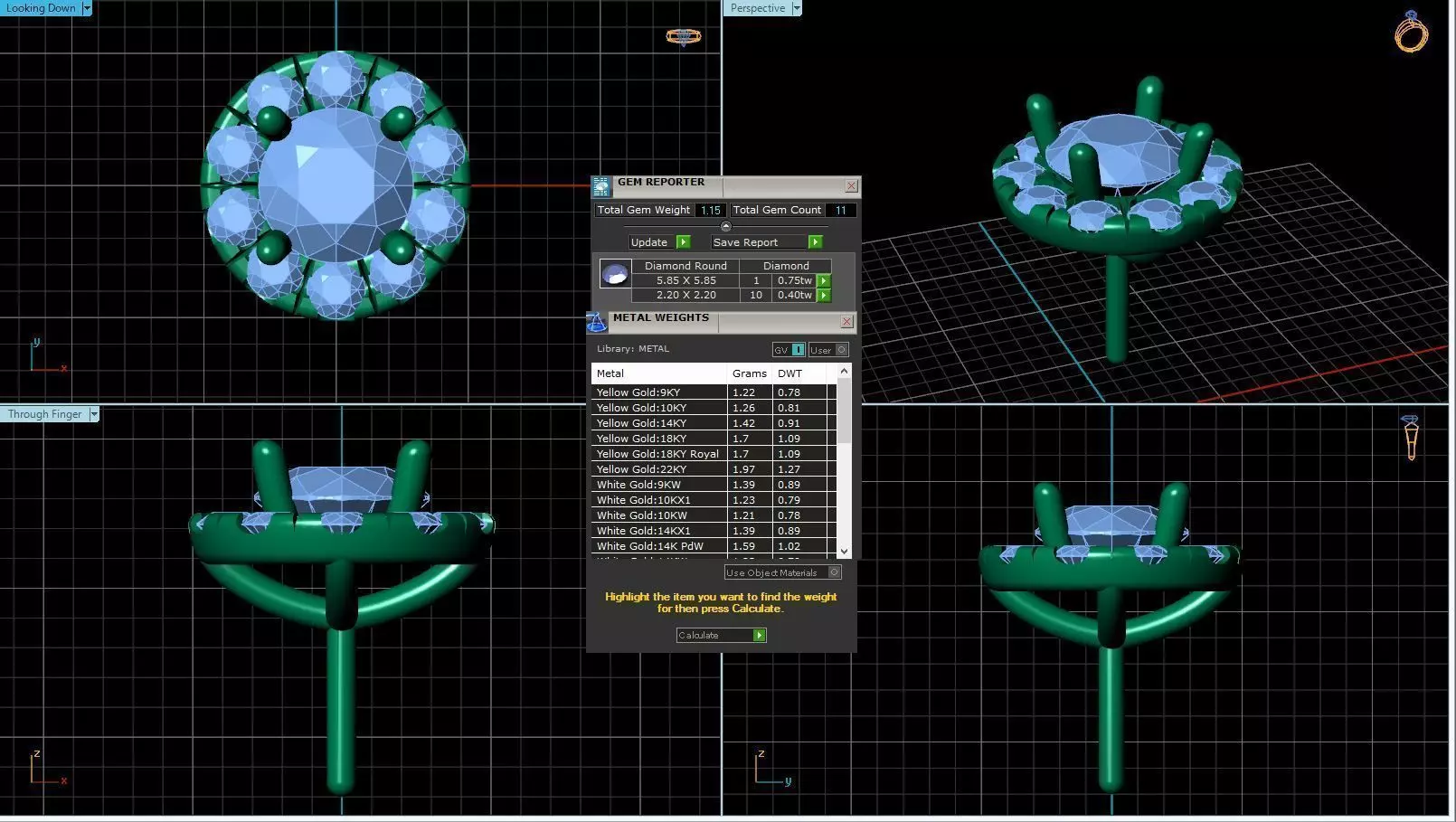The width and height of the screenshot is (1456, 822).
Task: Click the green arrow for the 0.75tw row
Action: (x=824, y=281)
